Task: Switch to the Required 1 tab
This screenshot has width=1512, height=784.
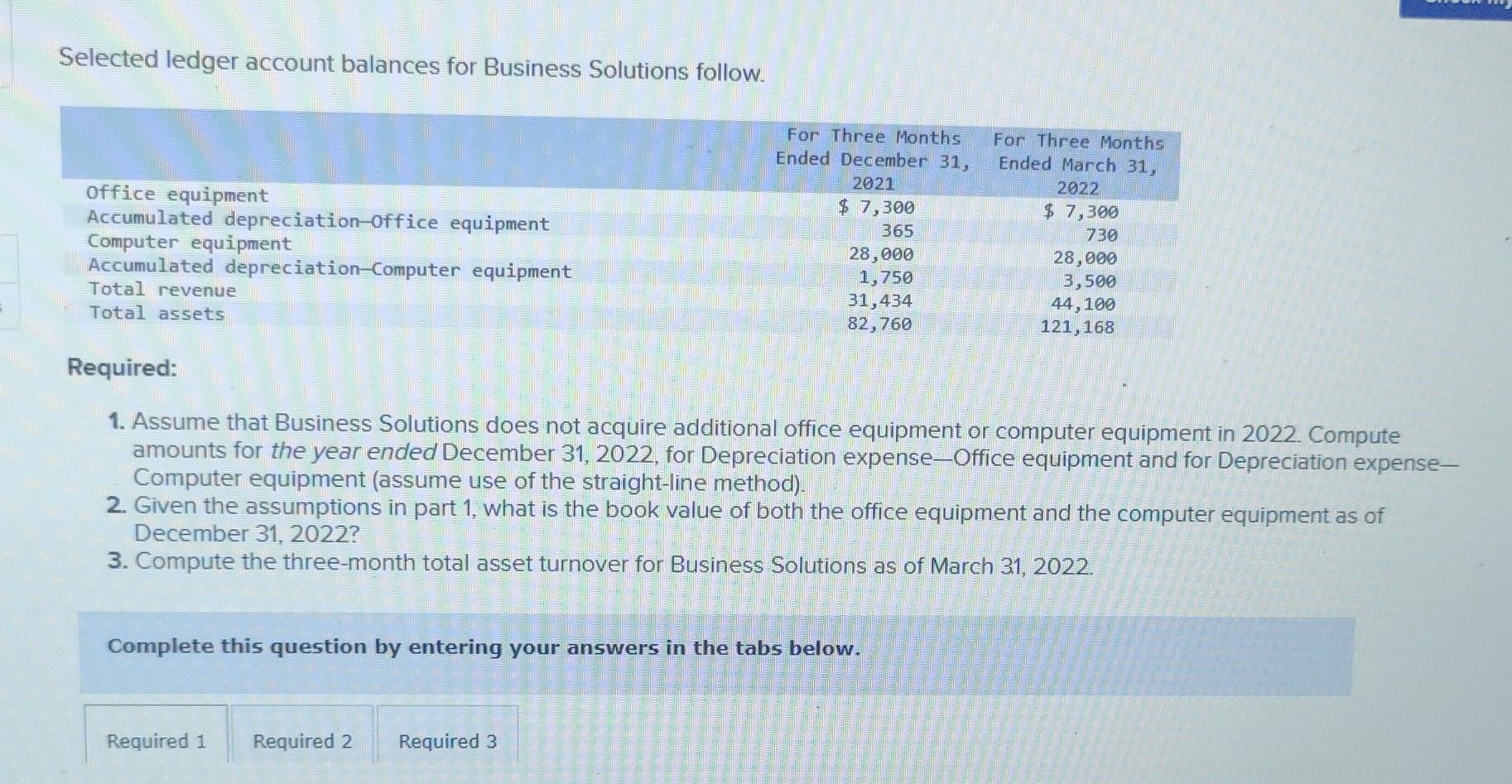Action: pos(156,741)
